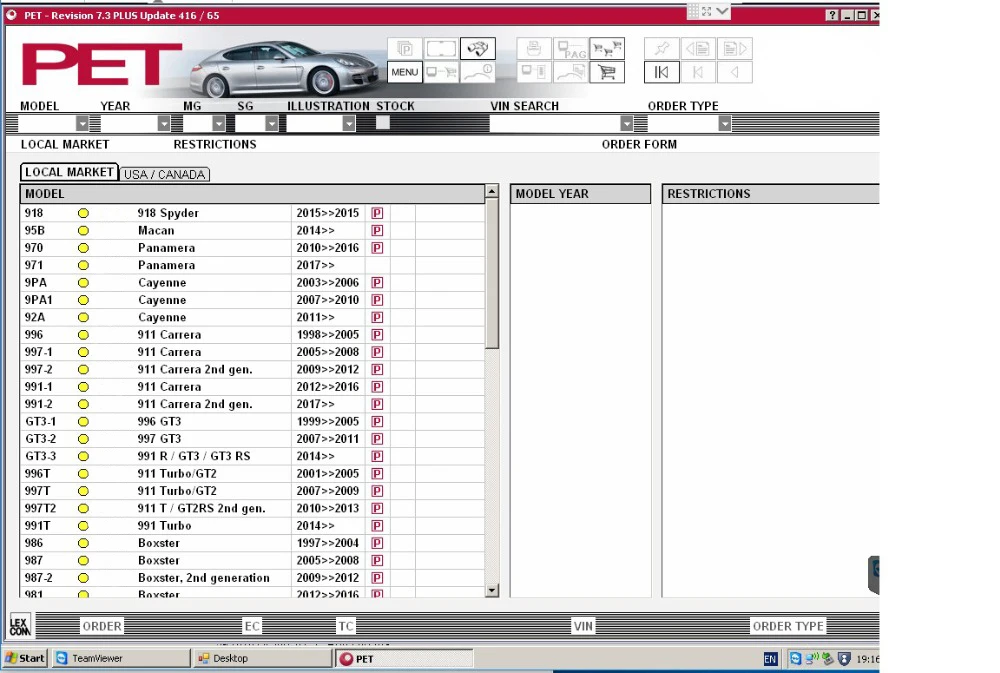The image size is (1000, 673).
Task: Go to previous page document icon
Action: pyautogui.click(x=698, y=48)
